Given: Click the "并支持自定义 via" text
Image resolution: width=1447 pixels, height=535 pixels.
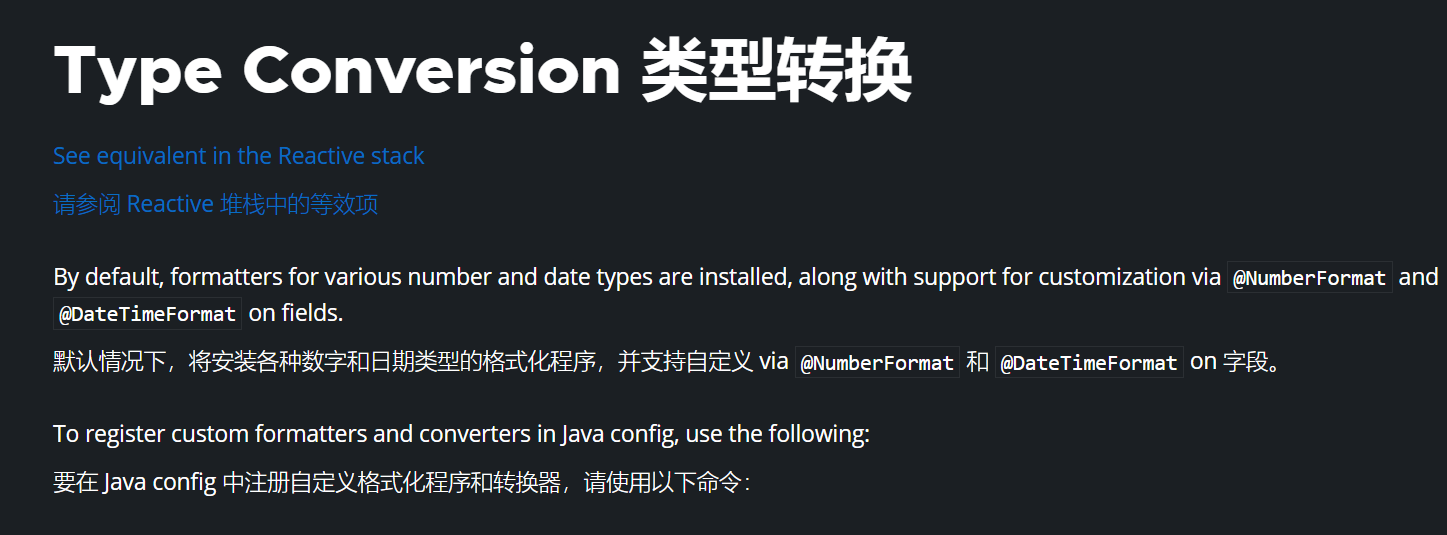Looking at the screenshot, I should tap(703, 362).
